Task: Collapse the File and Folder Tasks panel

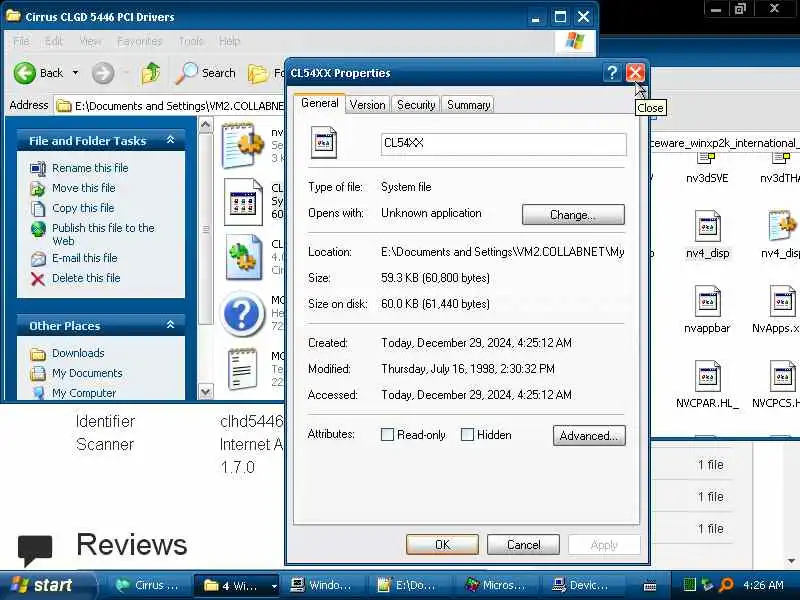Action: pyautogui.click(x=170, y=140)
